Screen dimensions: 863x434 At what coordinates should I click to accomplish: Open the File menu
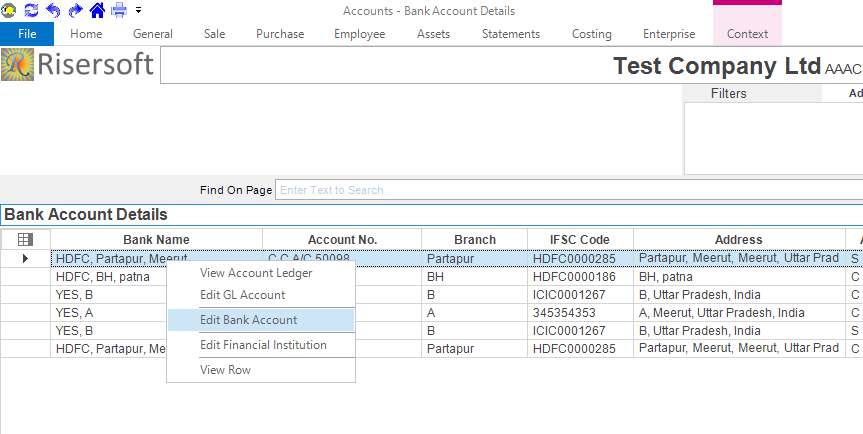(x=27, y=34)
